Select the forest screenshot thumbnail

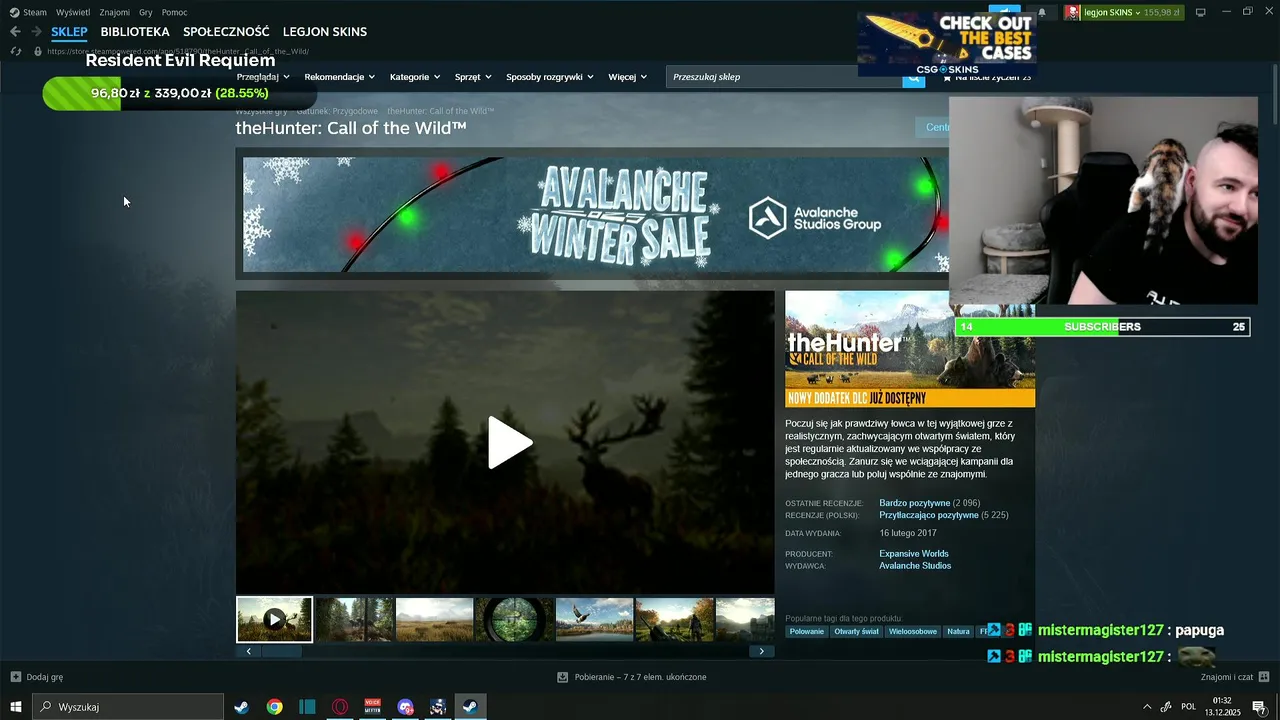click(x=354, y=620)
